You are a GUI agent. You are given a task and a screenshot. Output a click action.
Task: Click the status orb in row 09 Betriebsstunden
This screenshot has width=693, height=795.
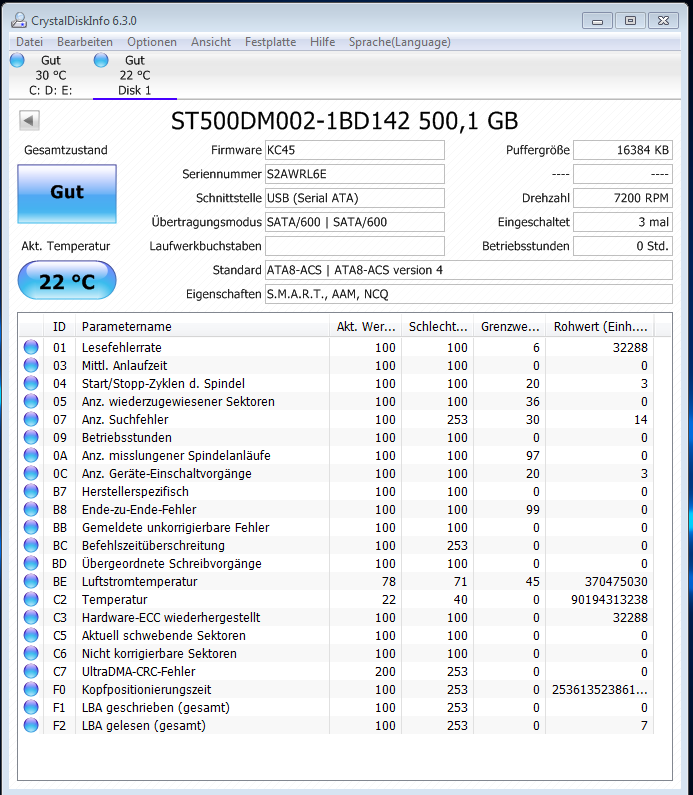(x=31, y=437)
